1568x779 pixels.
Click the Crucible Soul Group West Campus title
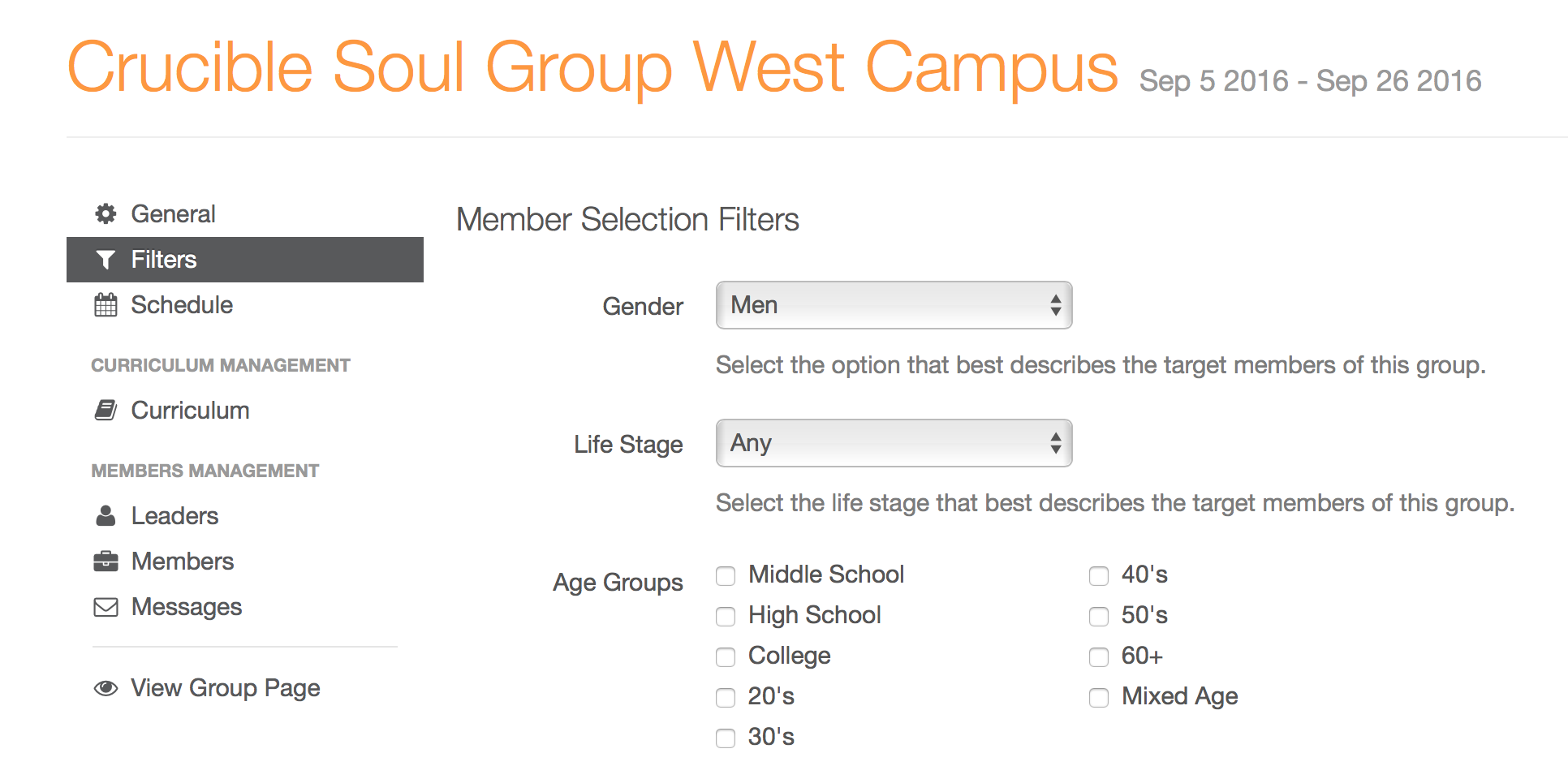[x=592, y=68]
